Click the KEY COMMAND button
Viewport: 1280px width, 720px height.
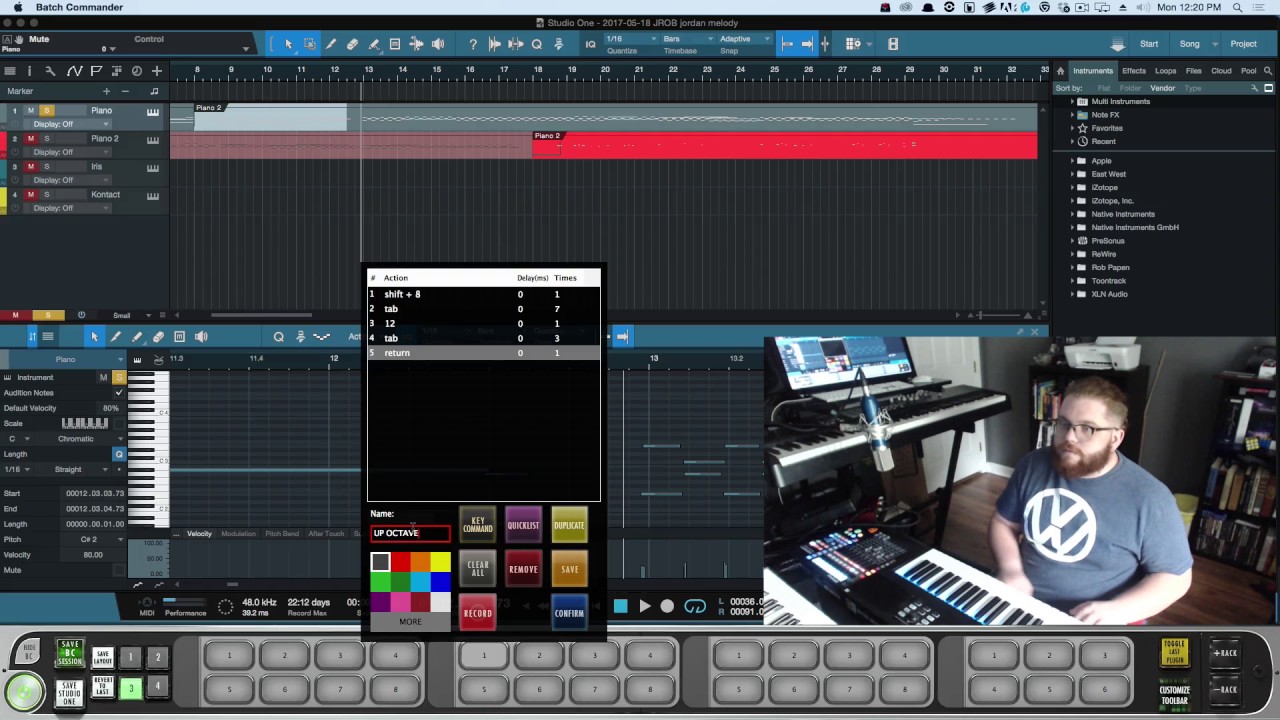coord(478,525)
